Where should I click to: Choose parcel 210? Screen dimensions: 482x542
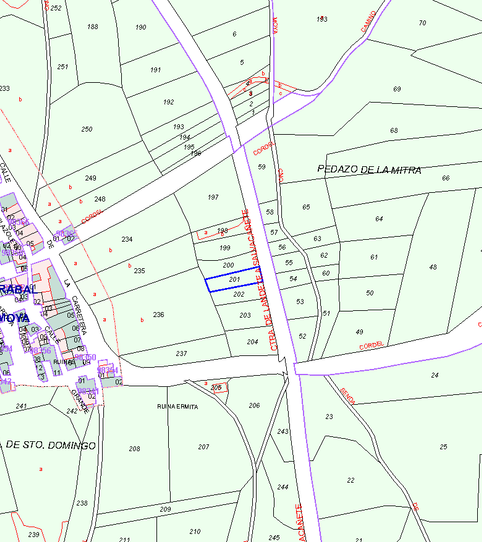[195, 531]
